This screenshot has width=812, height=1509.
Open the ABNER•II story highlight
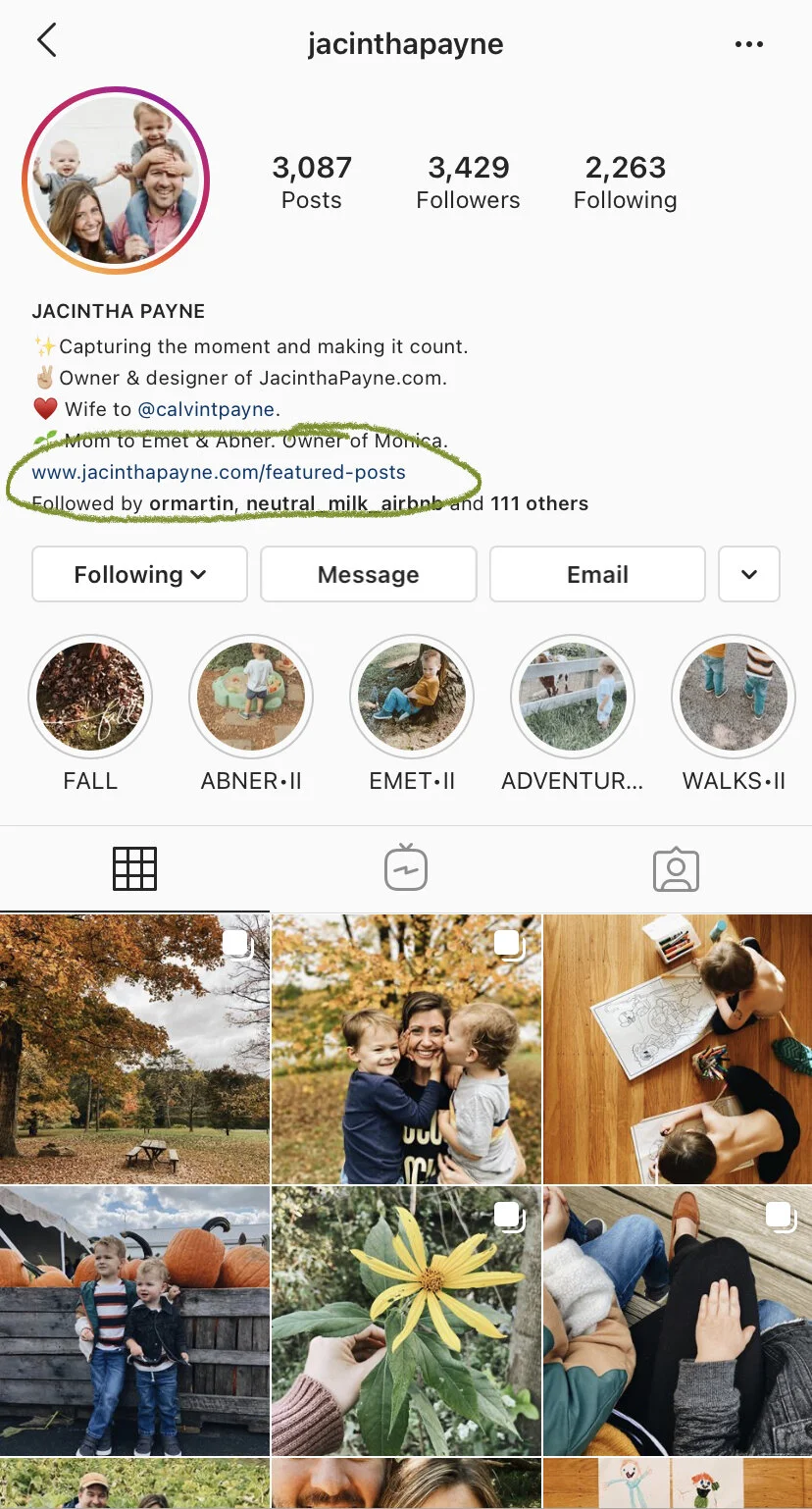click(251, 697)
